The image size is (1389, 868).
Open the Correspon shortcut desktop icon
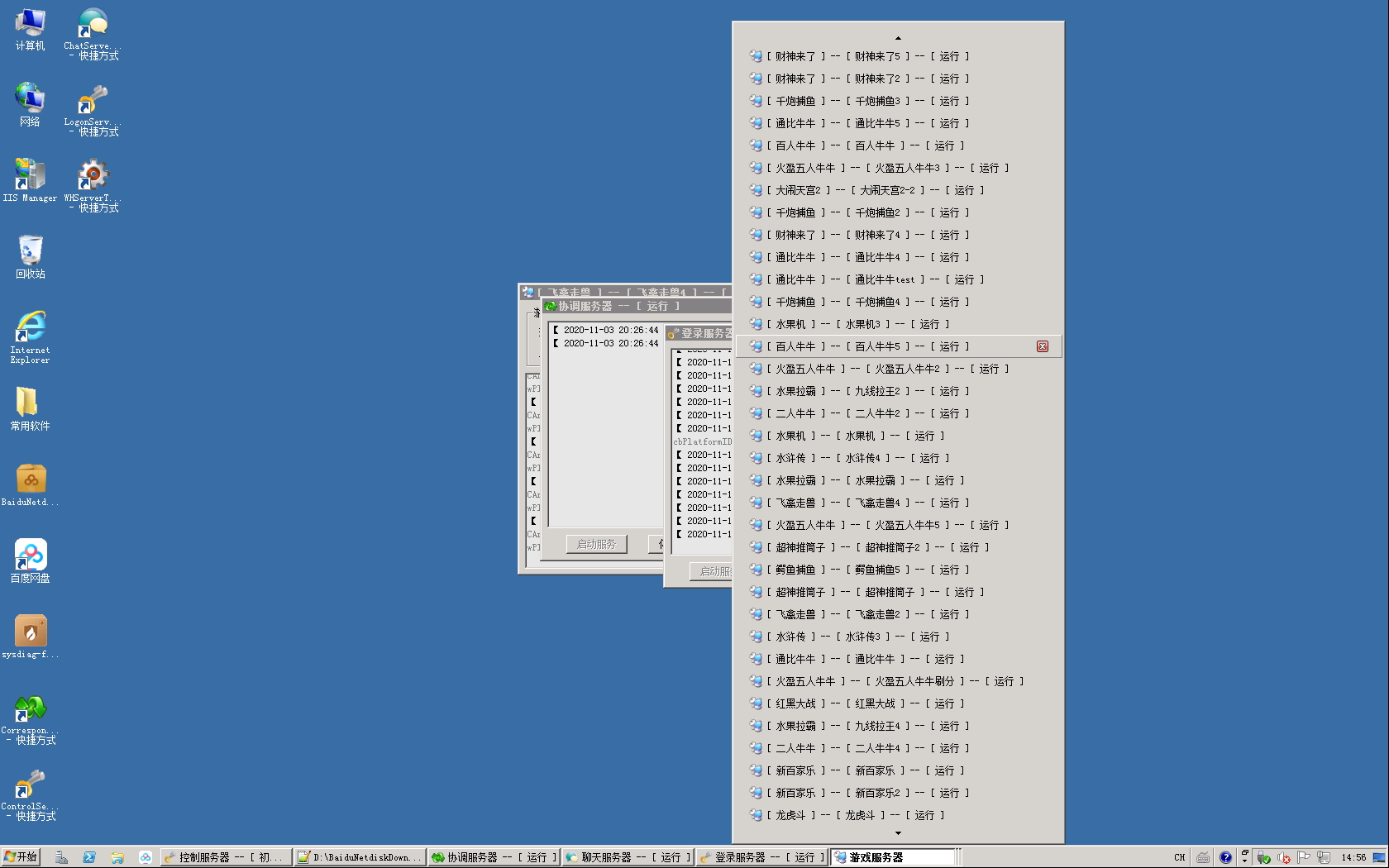point(31,720)
